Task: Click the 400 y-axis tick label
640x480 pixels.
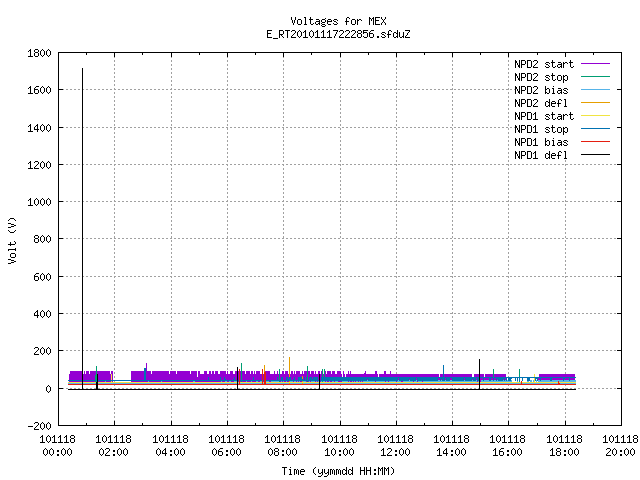Action: pos(42,314)
